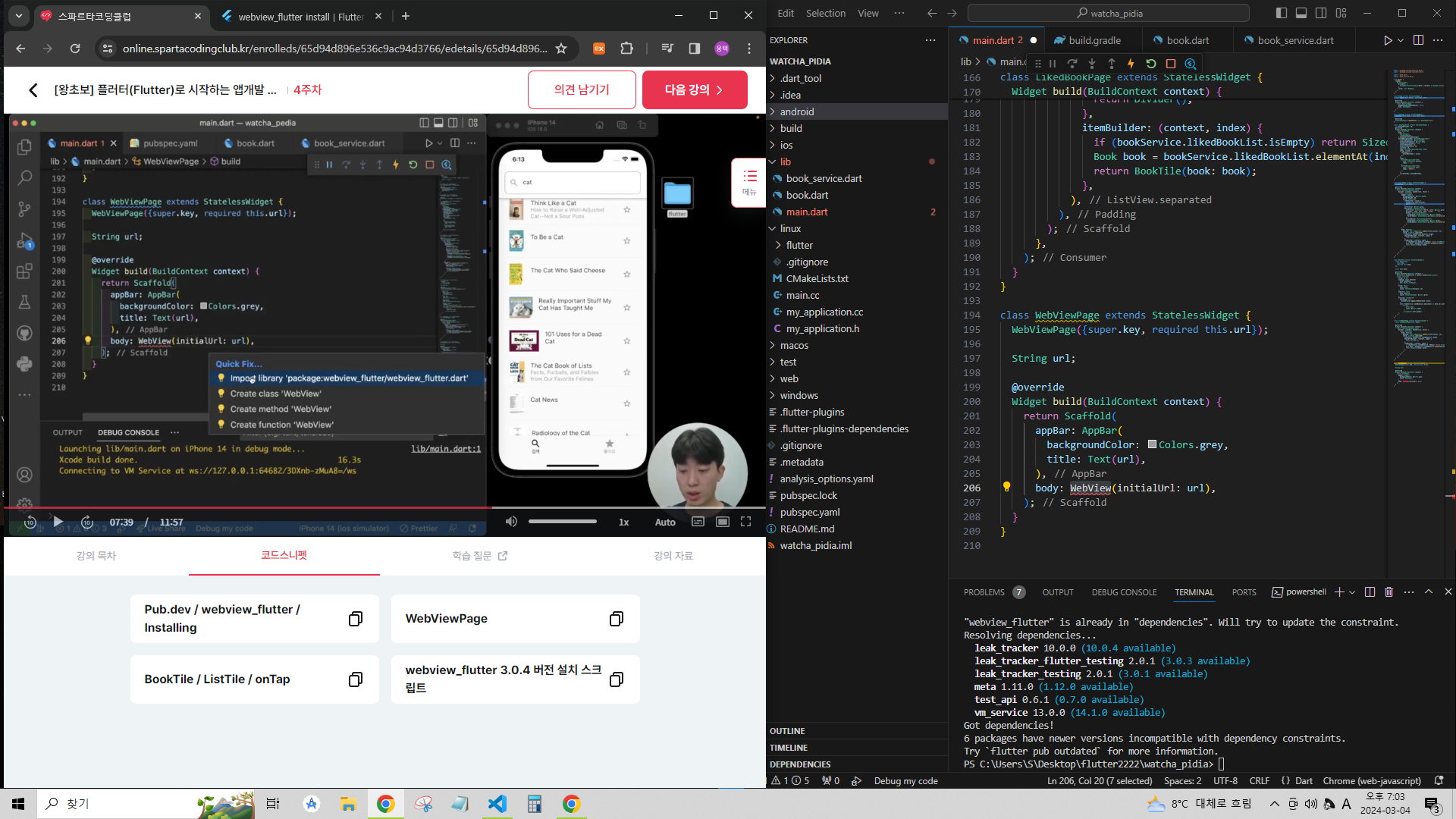The height and width of the screenshot is (819, 1456).
Task: Open the 메뉴 side button
Action: point(749,183)
